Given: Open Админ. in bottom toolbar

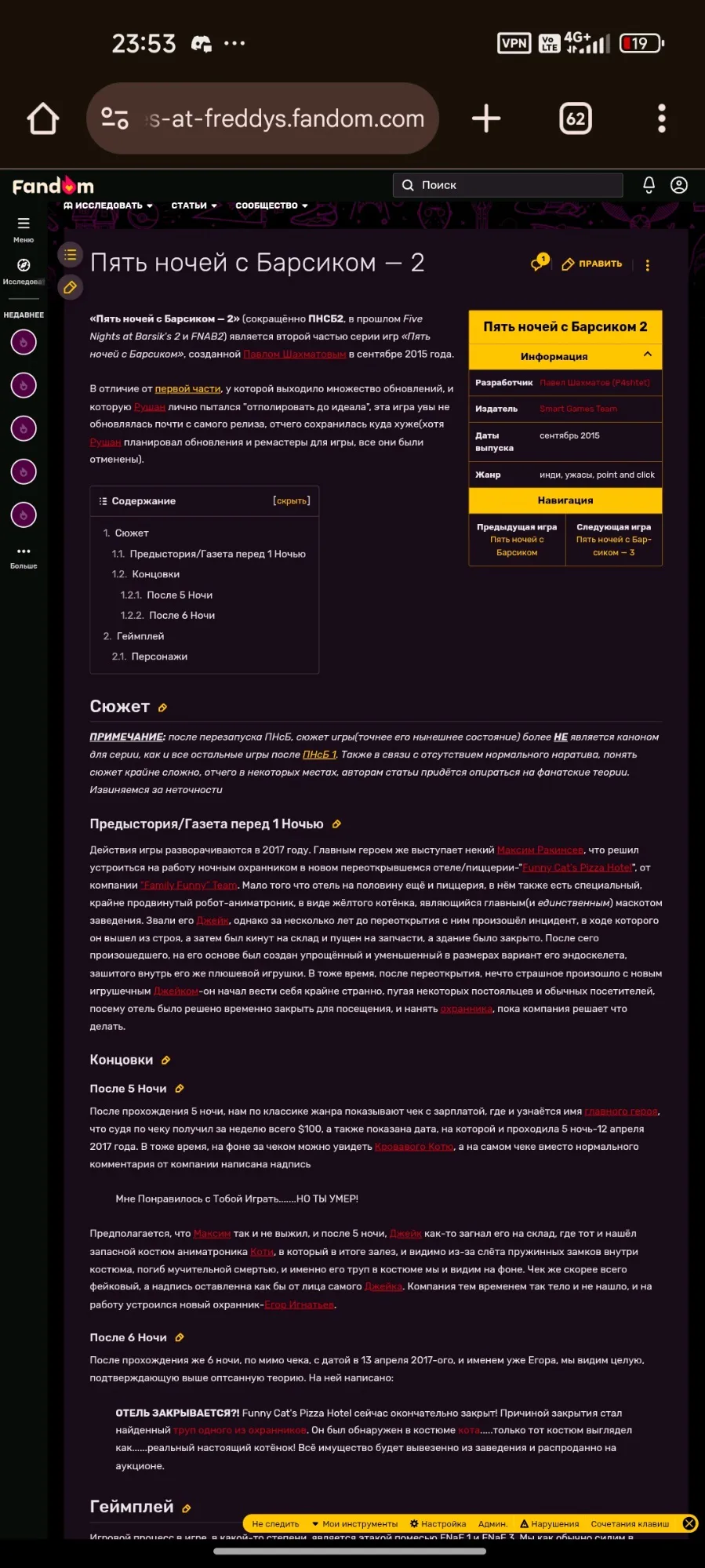Looking at the screenshot, I should 492,1524.
